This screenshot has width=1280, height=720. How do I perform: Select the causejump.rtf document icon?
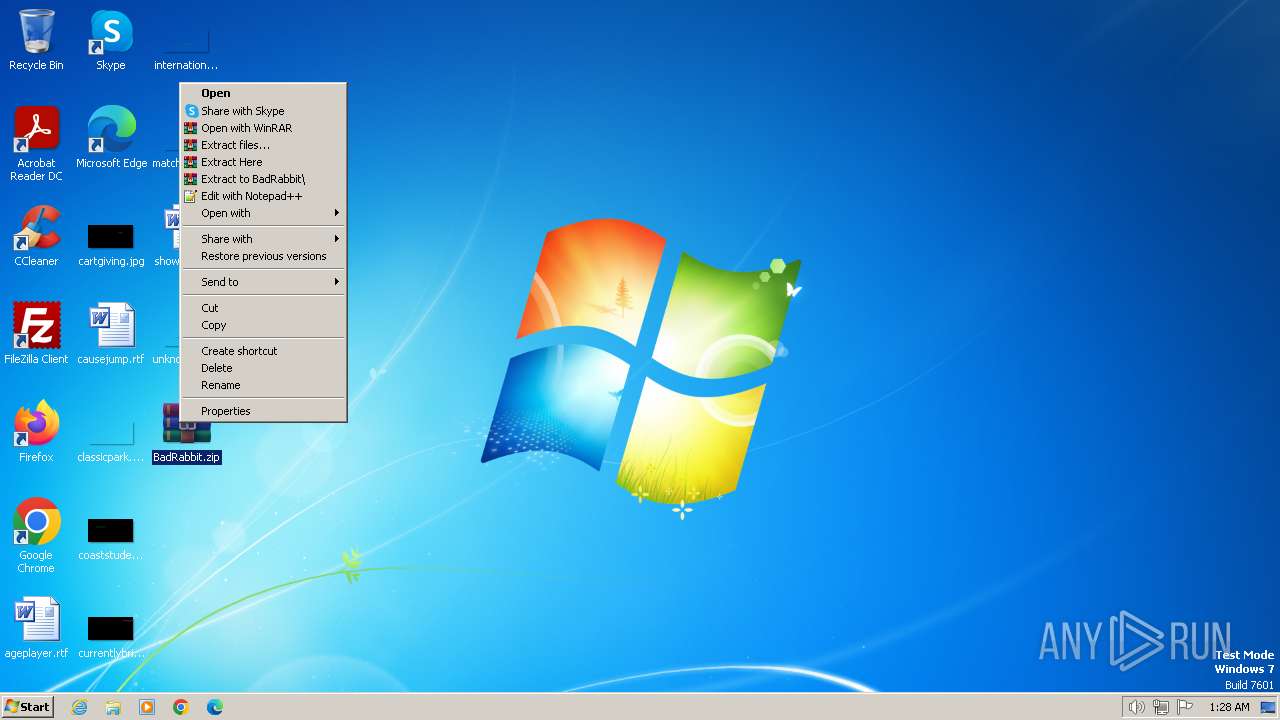111,334
